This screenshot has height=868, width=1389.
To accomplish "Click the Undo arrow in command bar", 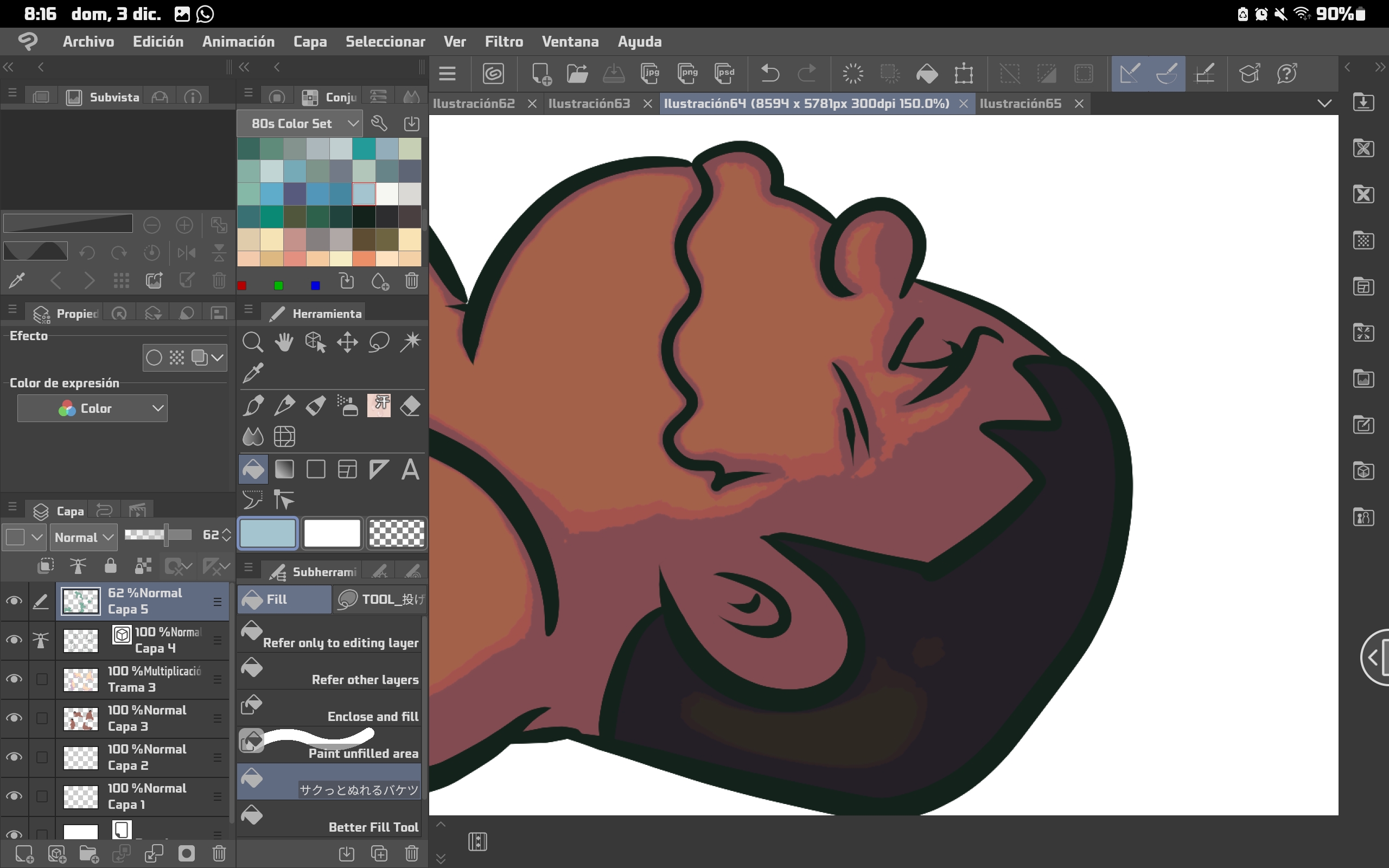I will point(770,73).
